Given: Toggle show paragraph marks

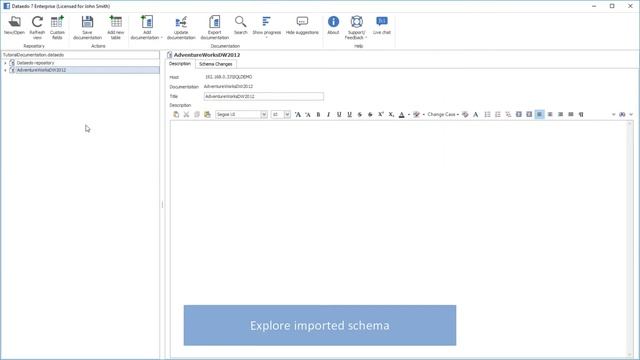Looking at the screenshot, I should pyautogui.click(x=581, y=115).
